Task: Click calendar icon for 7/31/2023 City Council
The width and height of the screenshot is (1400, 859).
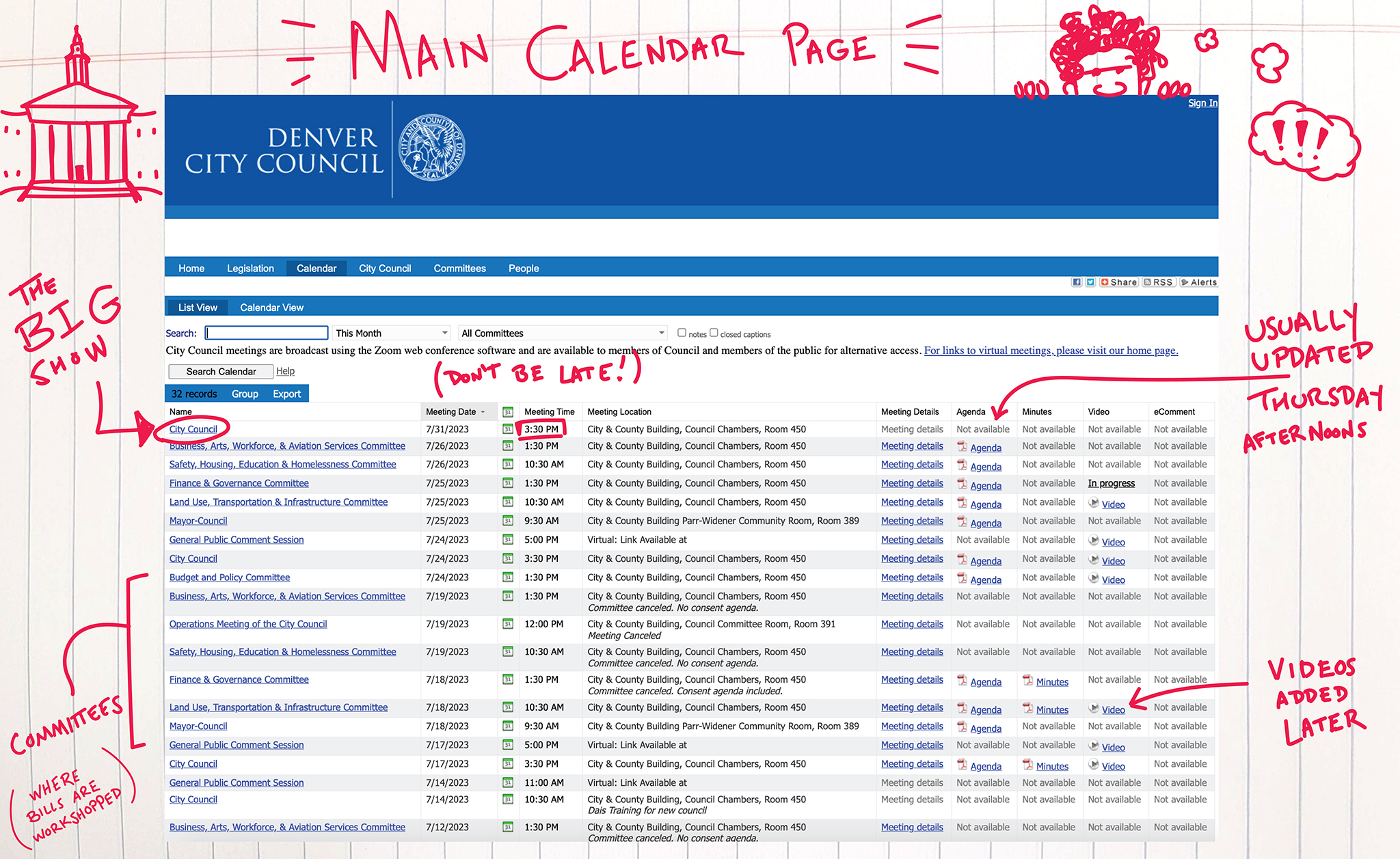Action: pos(507,429)
